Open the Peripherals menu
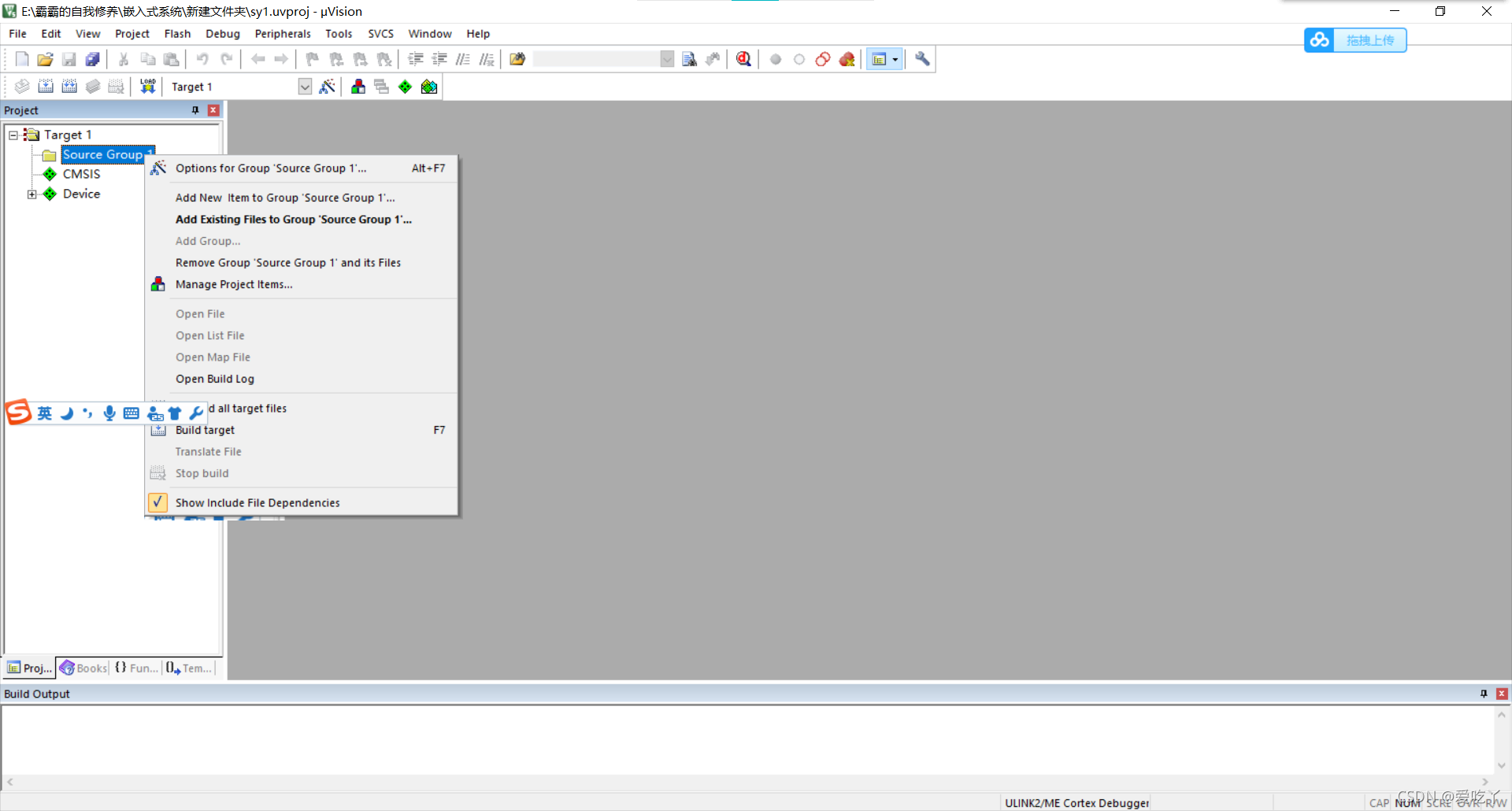The height and width of the screenshot is (811, 1512). 283,34
